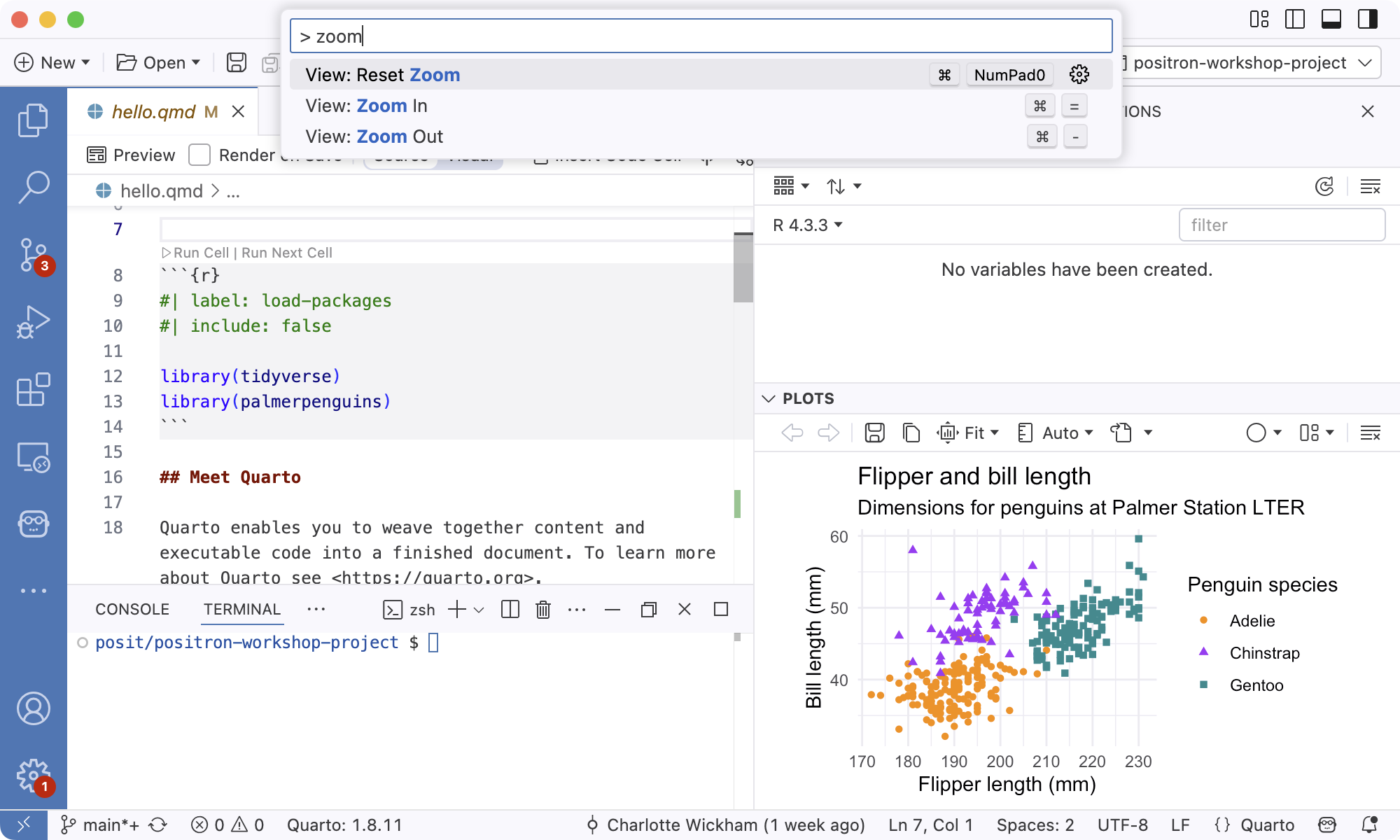Click main*+ git branch in status bar
Screen dimensions: 1400x840
pos(101,825)
